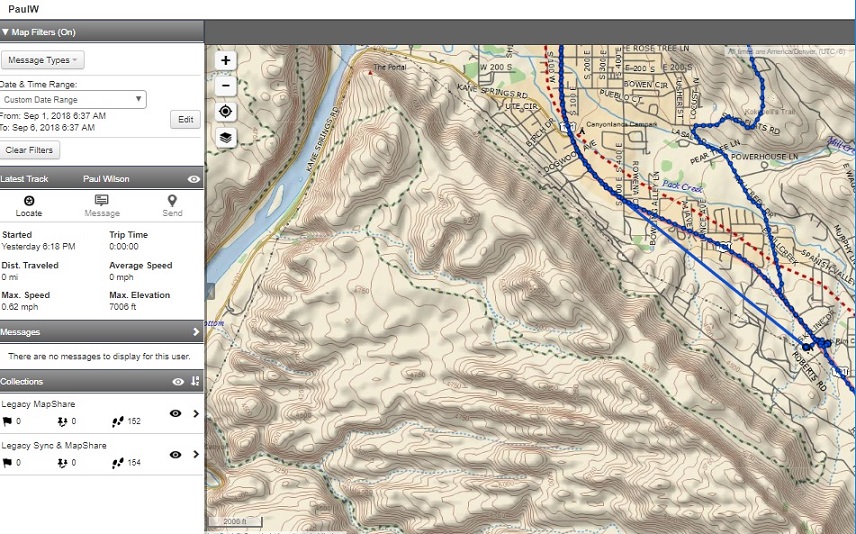Viewport: 856px width, 534px height.
Task: Toggle visibility for all Collections
Action: coord(178,381)
